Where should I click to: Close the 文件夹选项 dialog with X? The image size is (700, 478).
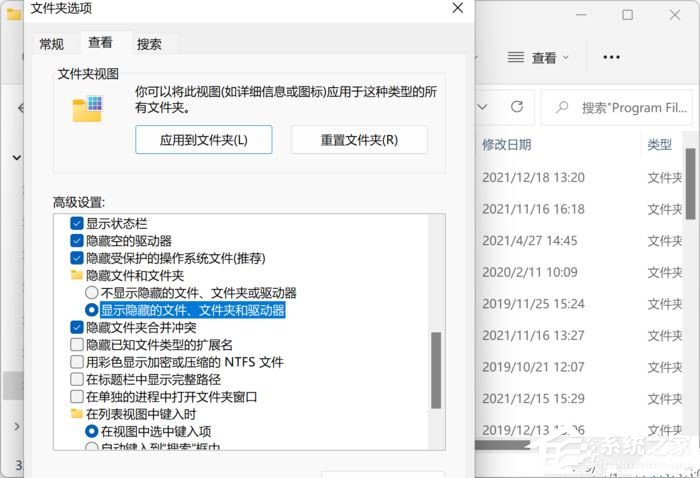[x=457, y=8]
